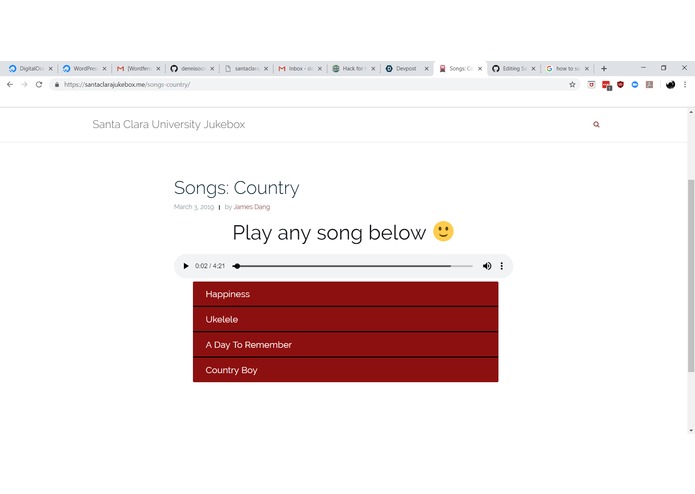This screenshot has height=494, width=695.
Task: Switch to the Google how to tab
Action: 566,68
